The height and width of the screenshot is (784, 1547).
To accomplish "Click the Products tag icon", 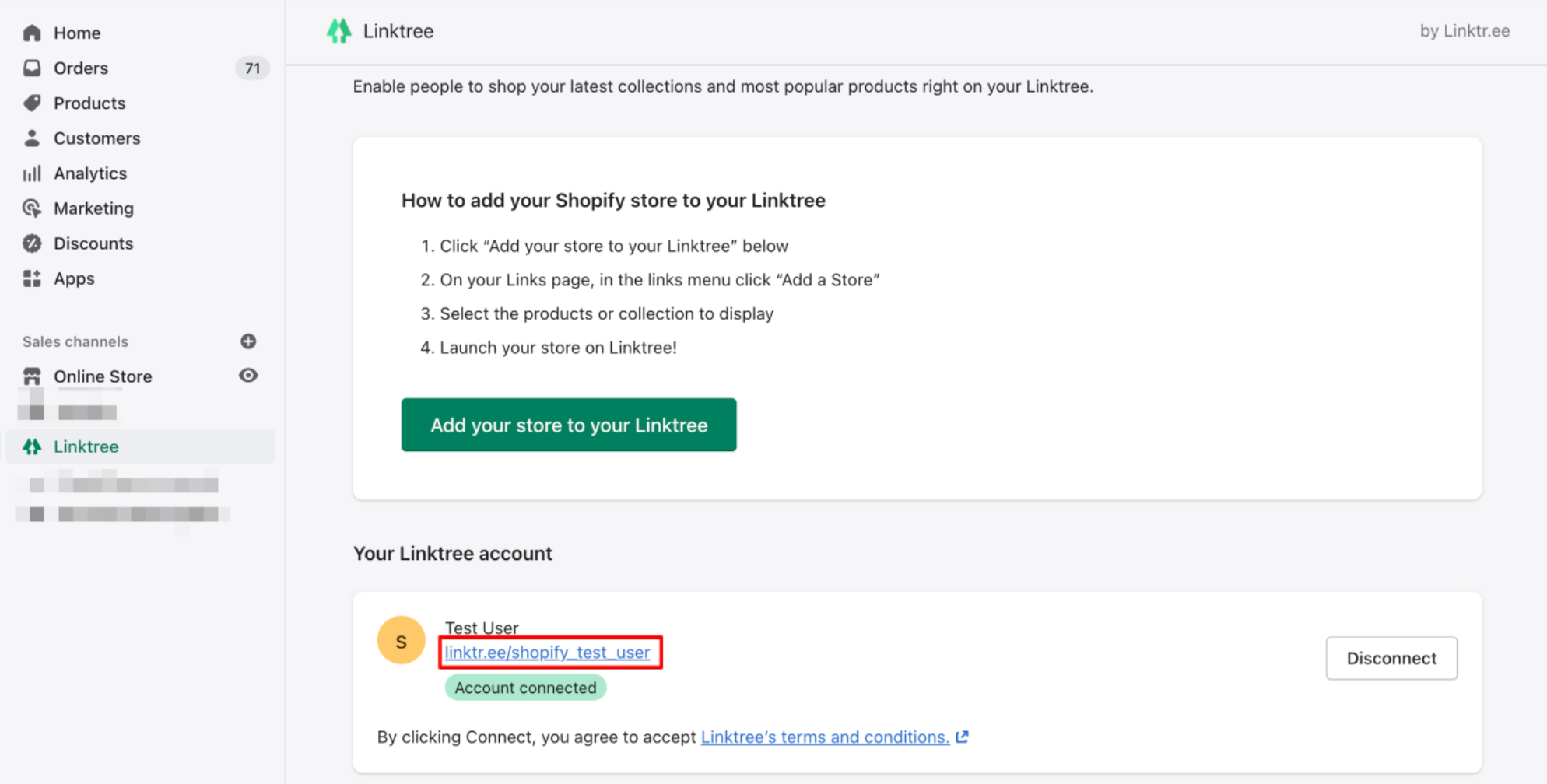I will coord(32,103).
